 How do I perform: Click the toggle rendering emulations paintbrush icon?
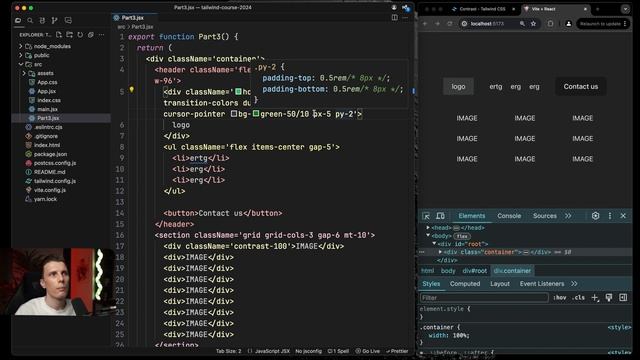pos(609,298)
